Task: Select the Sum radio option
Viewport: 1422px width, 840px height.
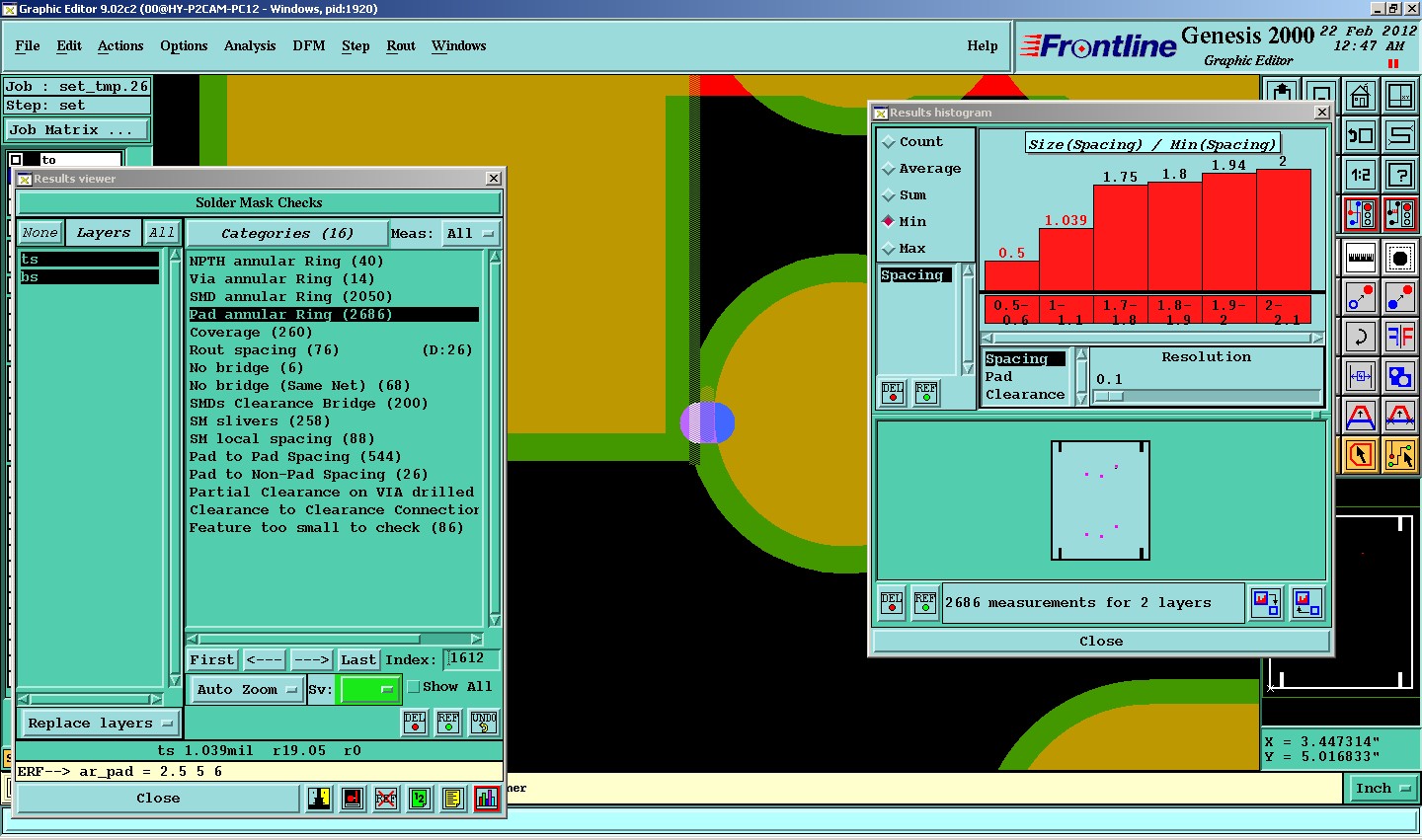Action: [x=904, y=195]
